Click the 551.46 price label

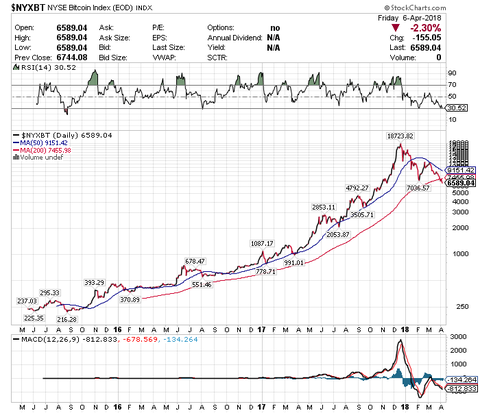(x=202, y=285)
